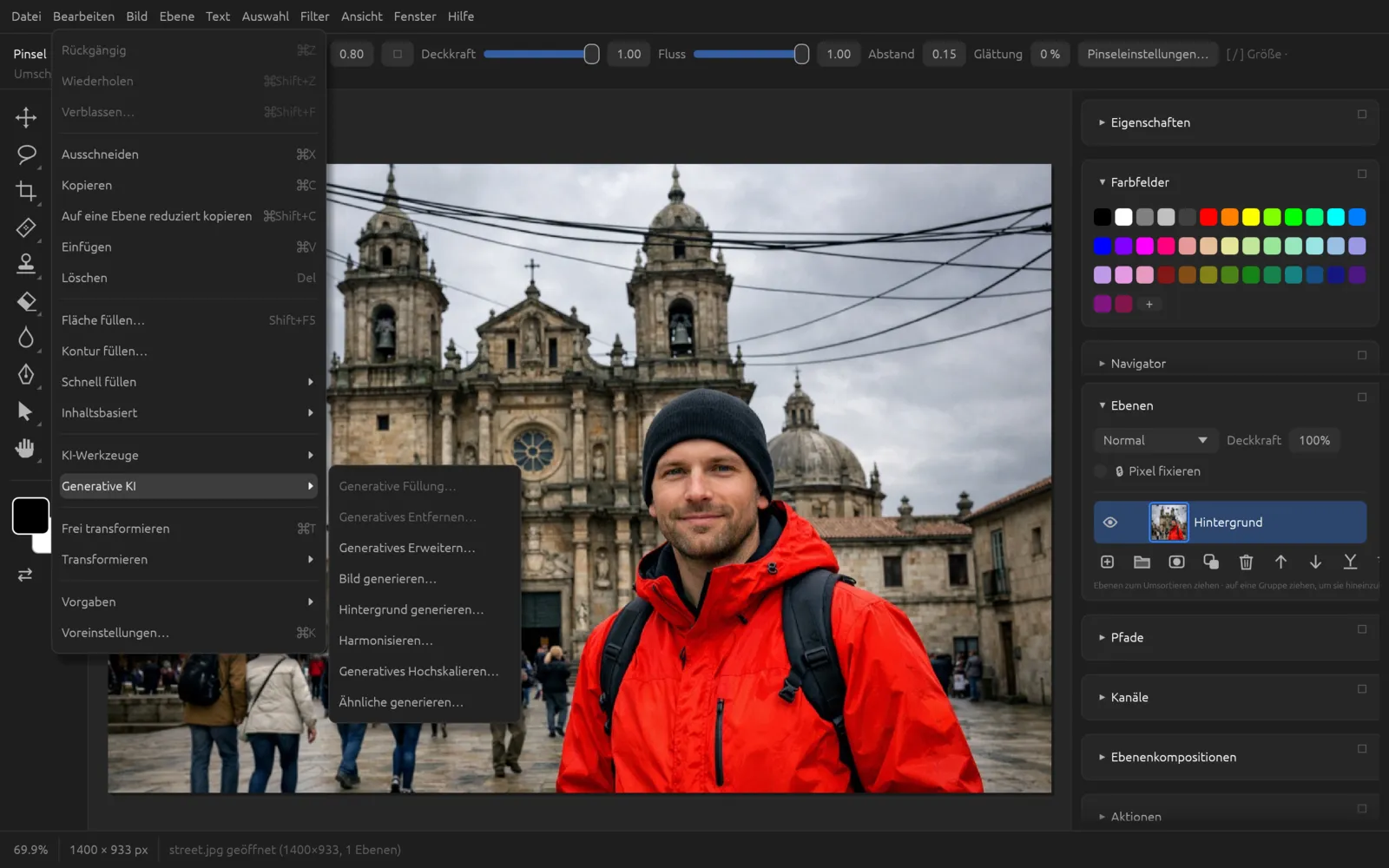The height and width of the screenshot is (868, 1389).
Task: Click the layer Deckkraft 100% field
Action: coord(1314,441)
